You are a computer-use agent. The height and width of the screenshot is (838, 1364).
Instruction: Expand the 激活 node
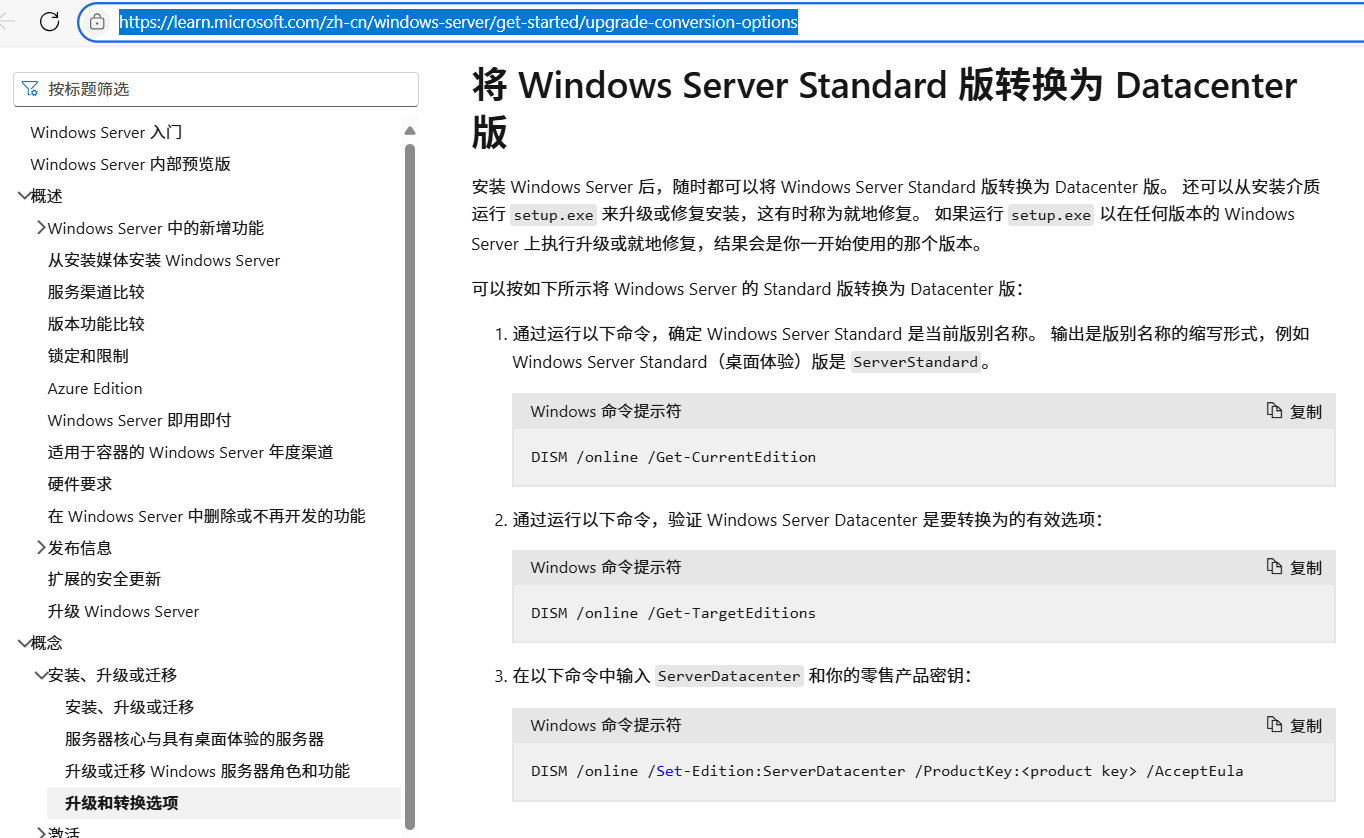click(x=41, y=831)
